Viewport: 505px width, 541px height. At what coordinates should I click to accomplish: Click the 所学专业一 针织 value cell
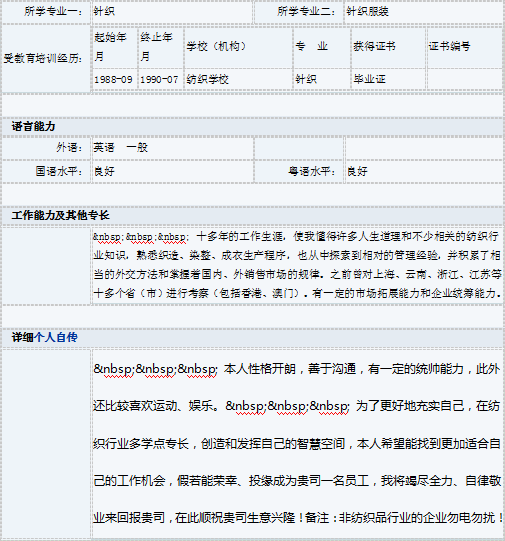172,12
